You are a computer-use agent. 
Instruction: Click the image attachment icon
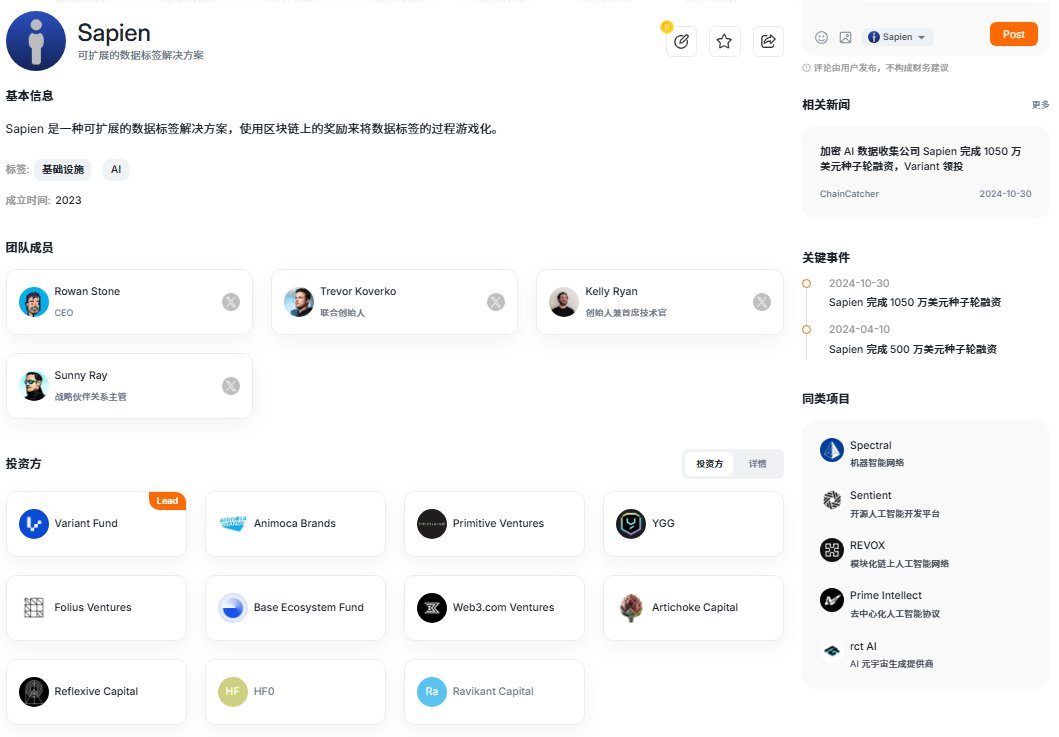pyautogui.click(x=846, y=37)
